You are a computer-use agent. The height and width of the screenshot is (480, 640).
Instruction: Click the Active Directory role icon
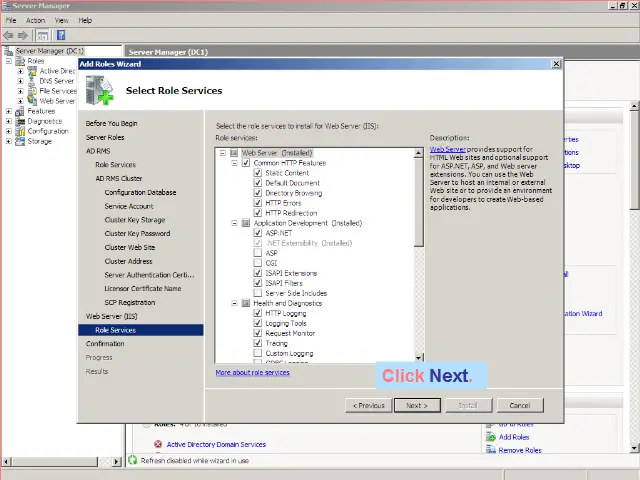(x=32, y=71)
